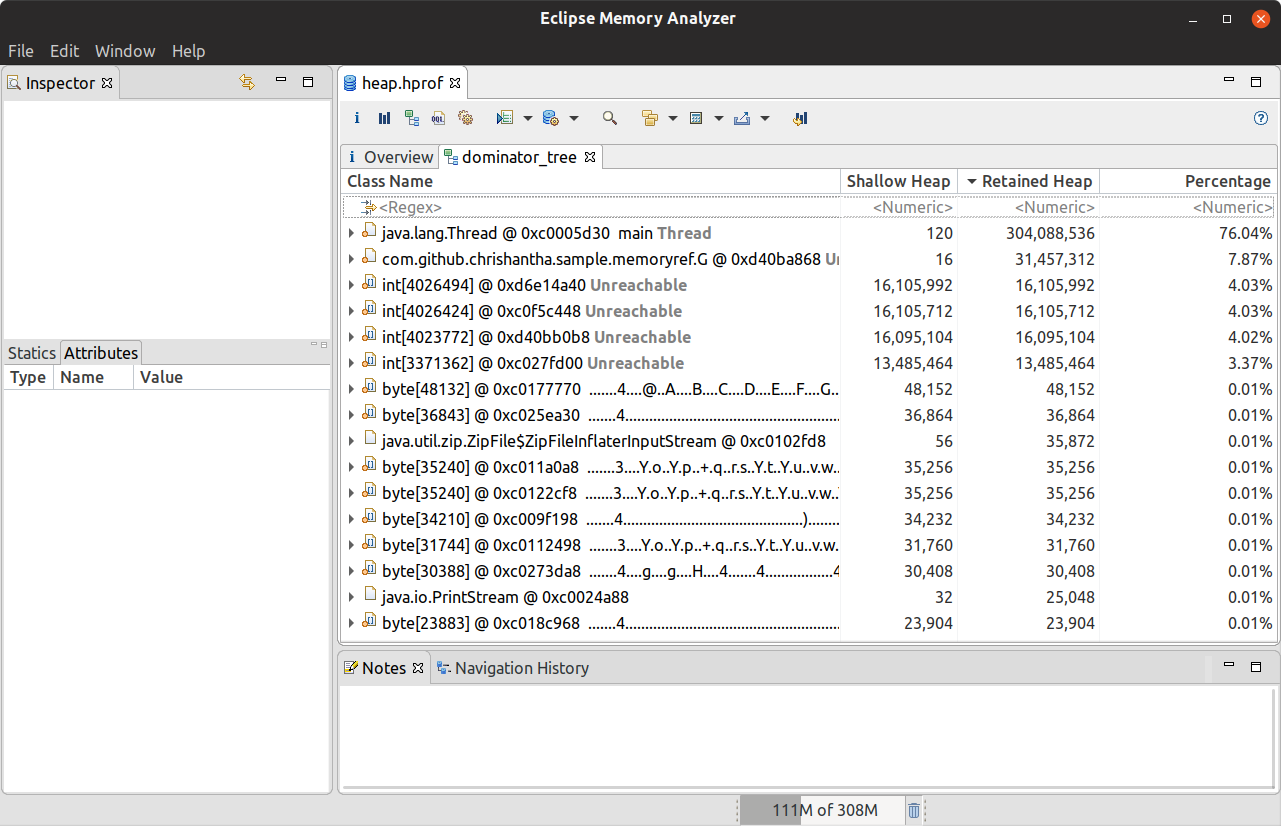Open the export results dropdown arrow
This screenshot has height=826, width=1281.
click(765, 118)
